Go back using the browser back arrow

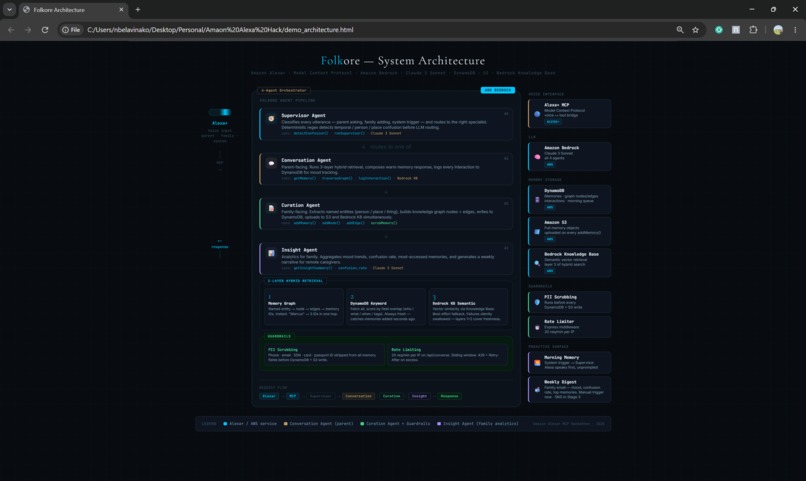(x=11, y=30)
